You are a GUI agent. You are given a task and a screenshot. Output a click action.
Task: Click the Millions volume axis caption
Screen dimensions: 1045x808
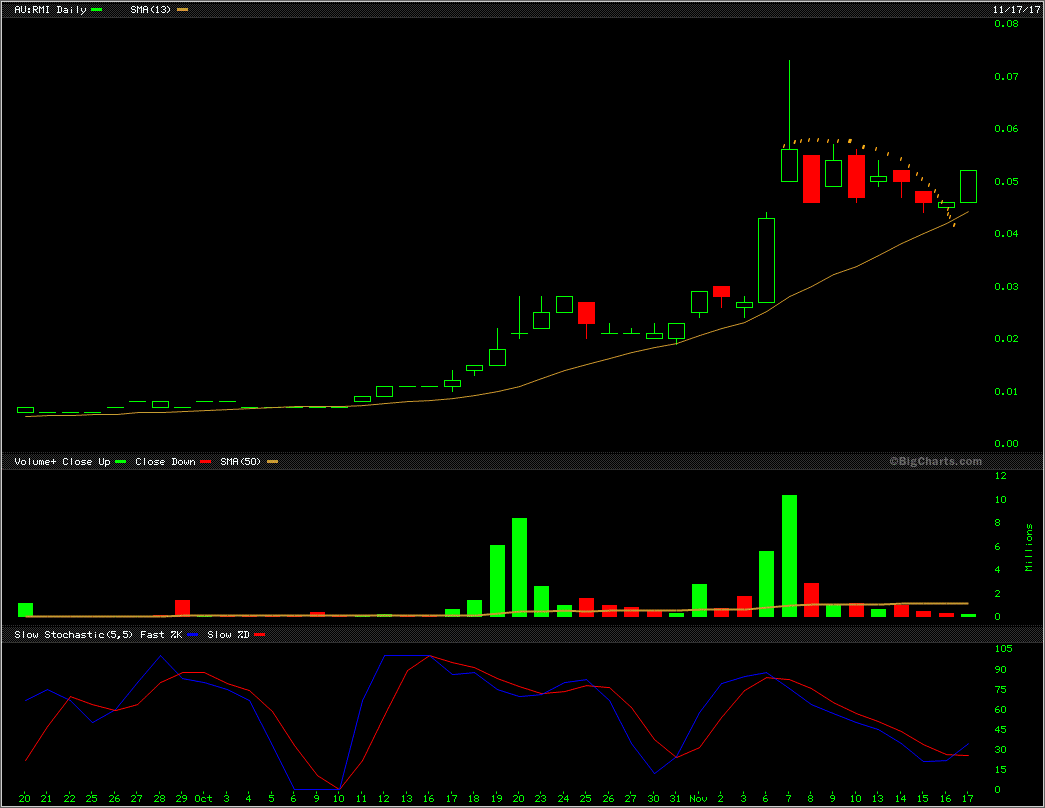pyautogui.click(x=1029, y=547)
